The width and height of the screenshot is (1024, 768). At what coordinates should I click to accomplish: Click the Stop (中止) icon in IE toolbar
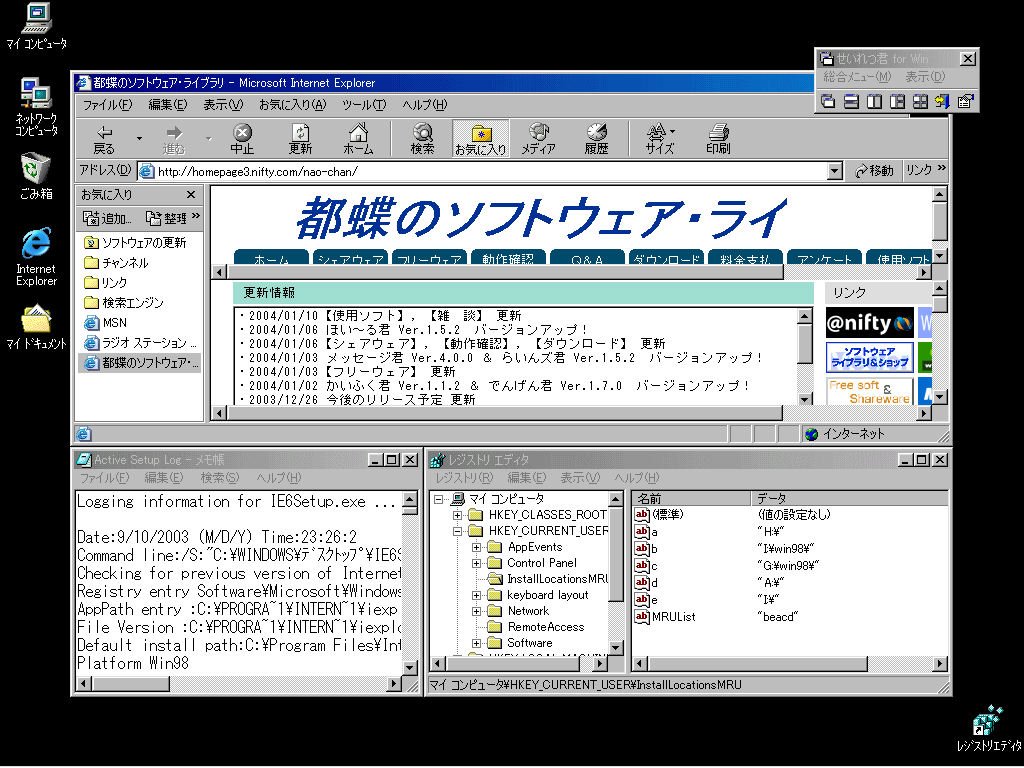click(242, 139)
